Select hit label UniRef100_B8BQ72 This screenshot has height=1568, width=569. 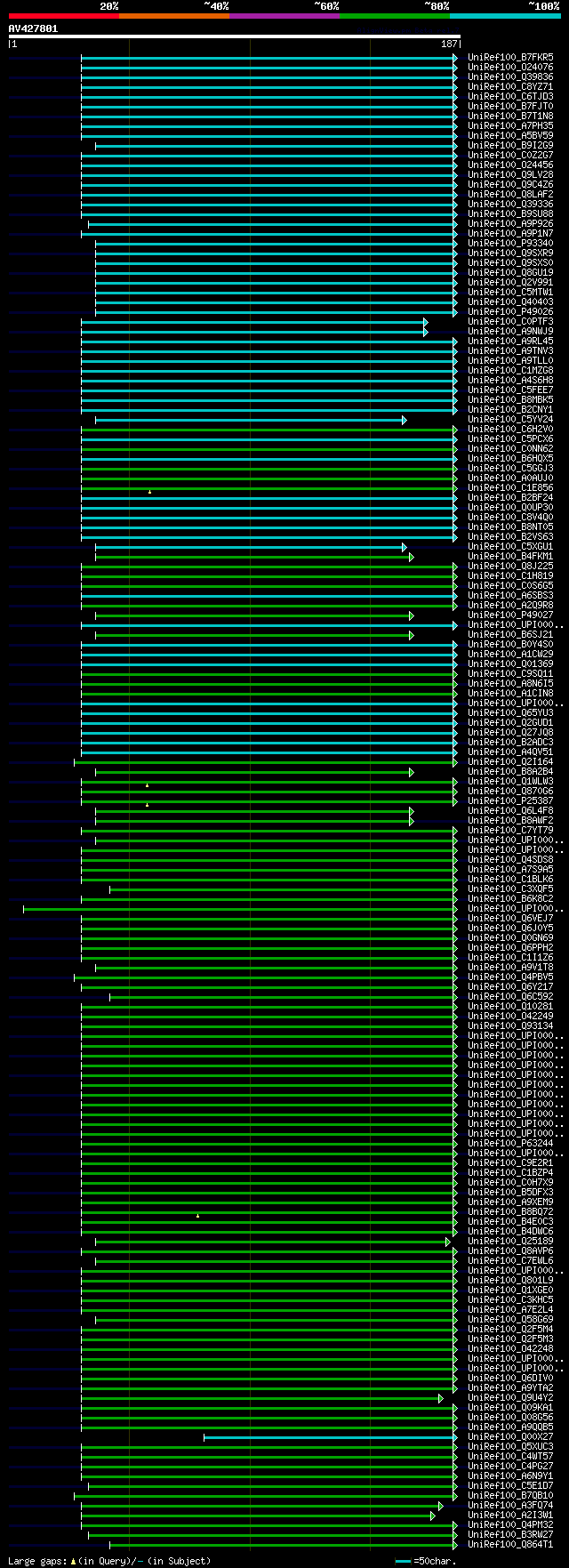[510, 1212]
